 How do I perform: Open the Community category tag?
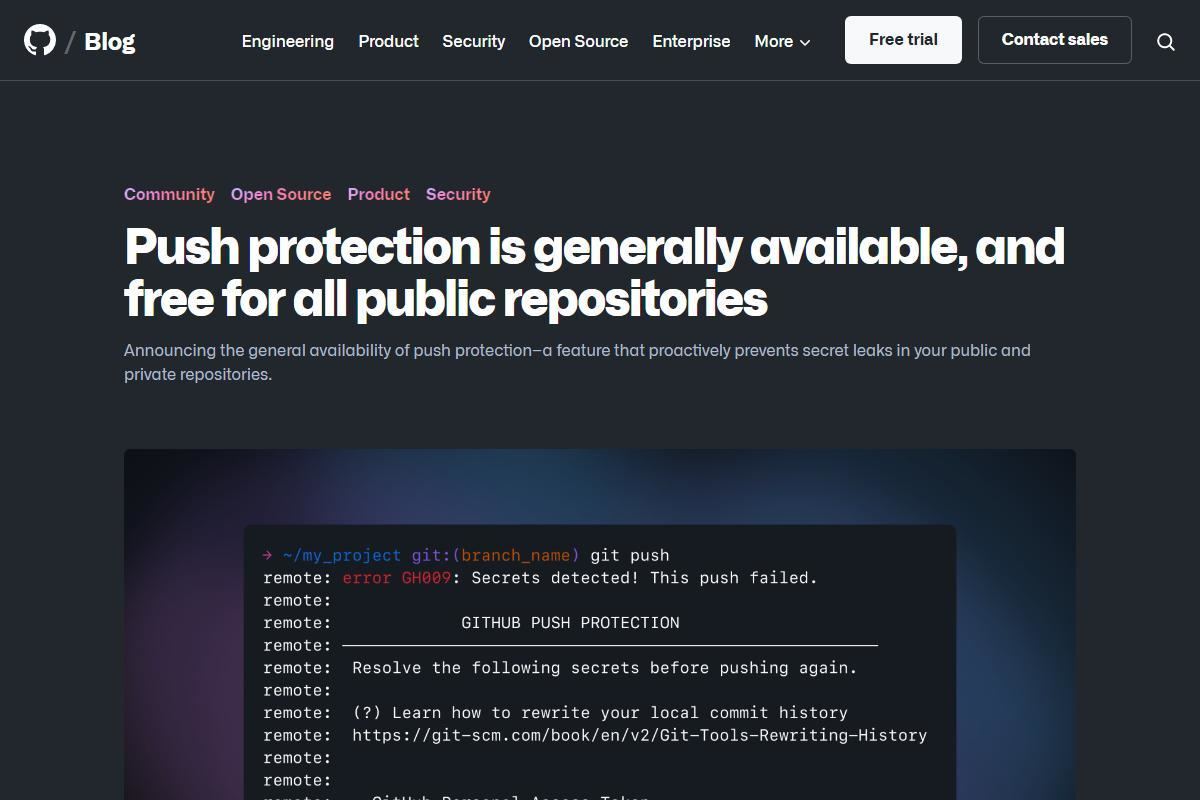169,194
